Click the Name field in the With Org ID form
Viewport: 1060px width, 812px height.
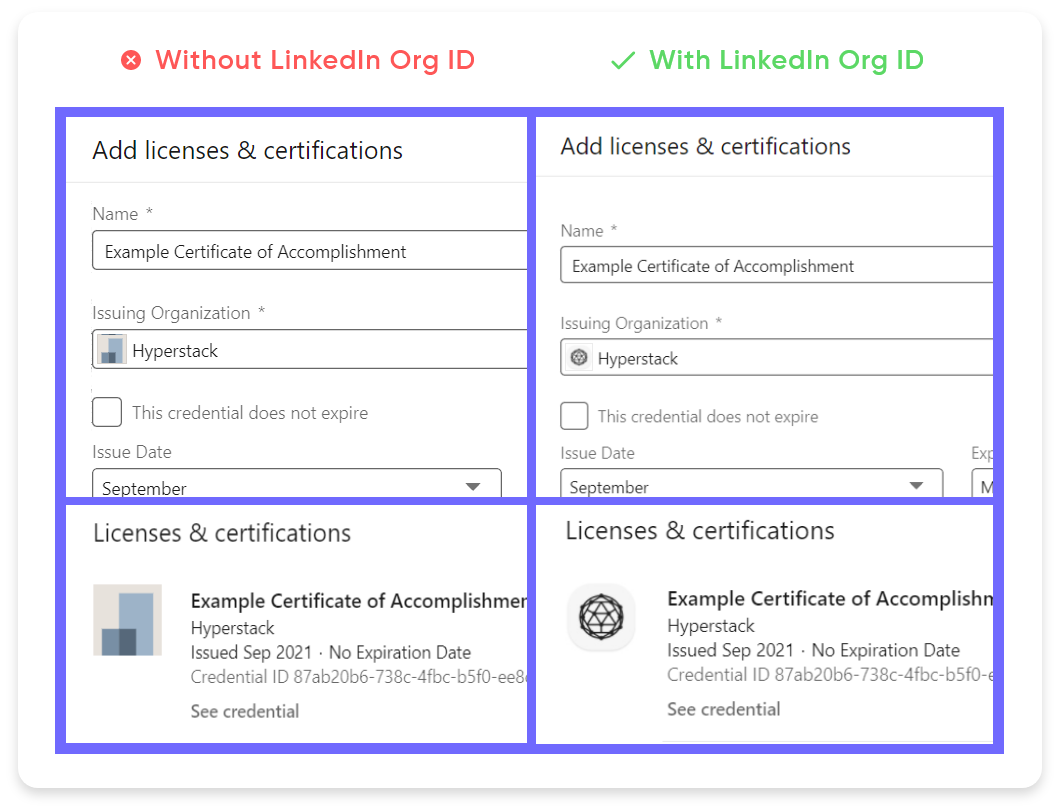coord(776,266)
